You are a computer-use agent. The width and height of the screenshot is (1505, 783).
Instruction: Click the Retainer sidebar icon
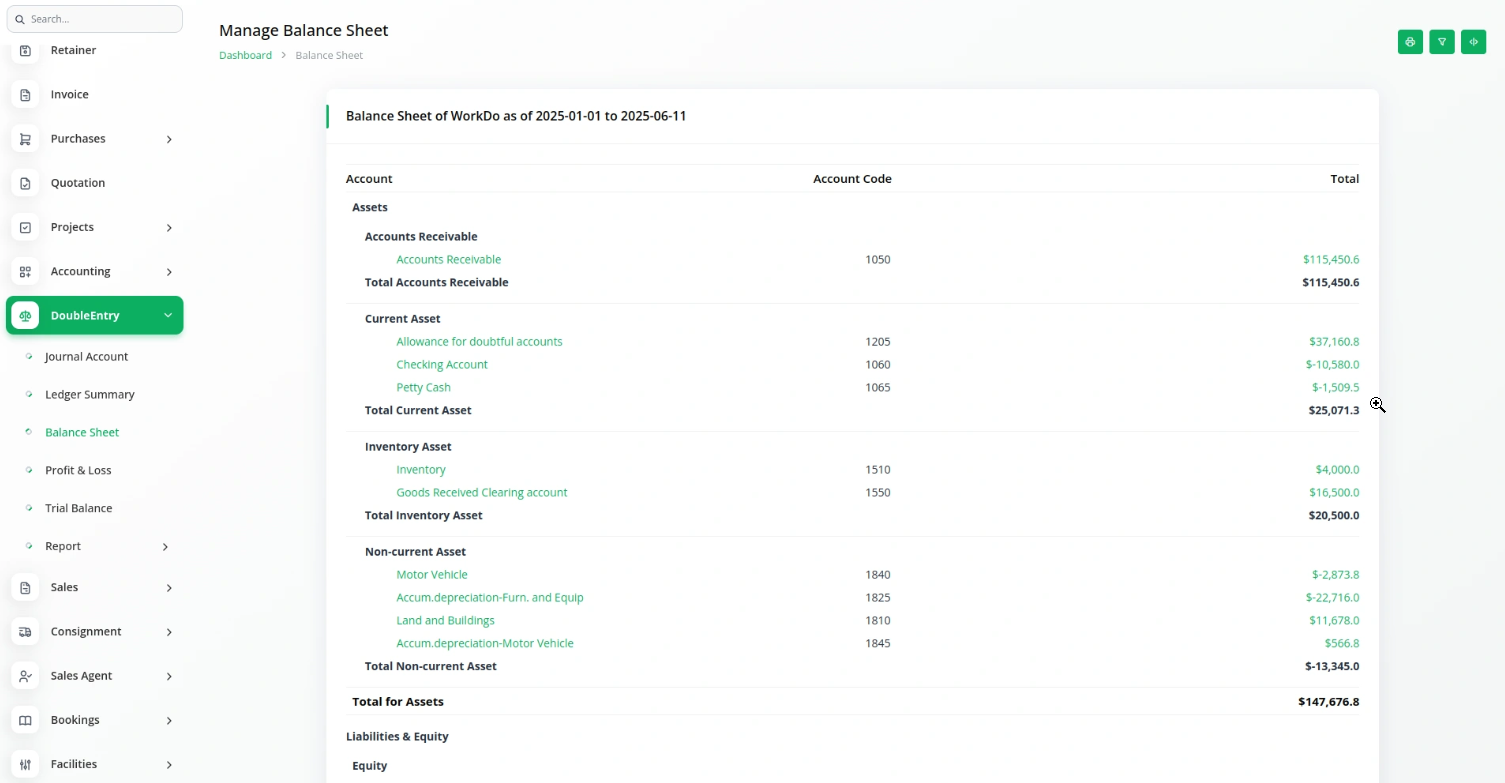pos(26,51)
